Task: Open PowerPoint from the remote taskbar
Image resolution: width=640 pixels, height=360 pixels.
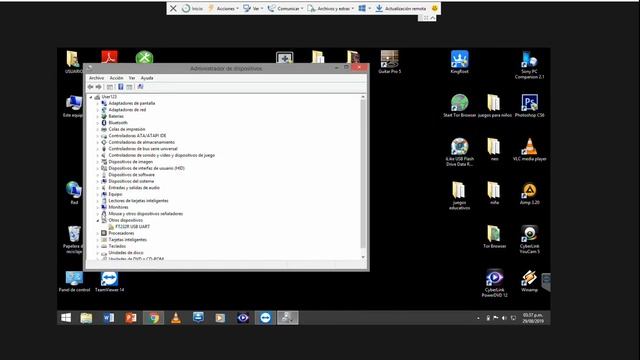Action: (131, 318)
